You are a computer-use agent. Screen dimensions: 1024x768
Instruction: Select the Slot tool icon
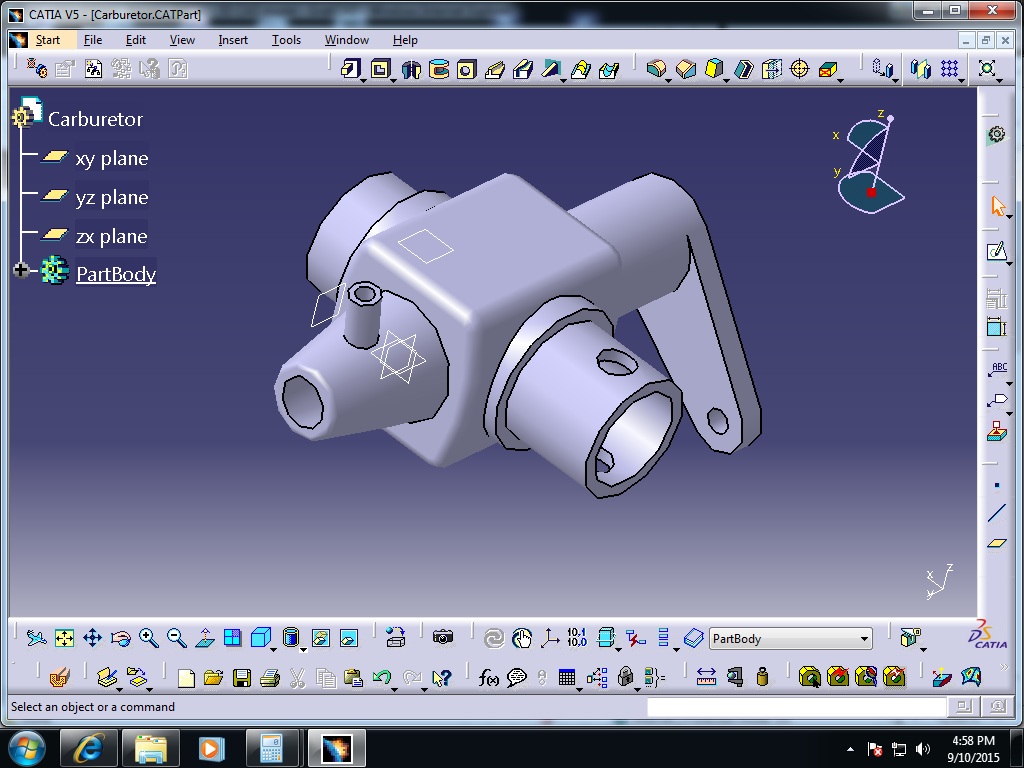523,69
